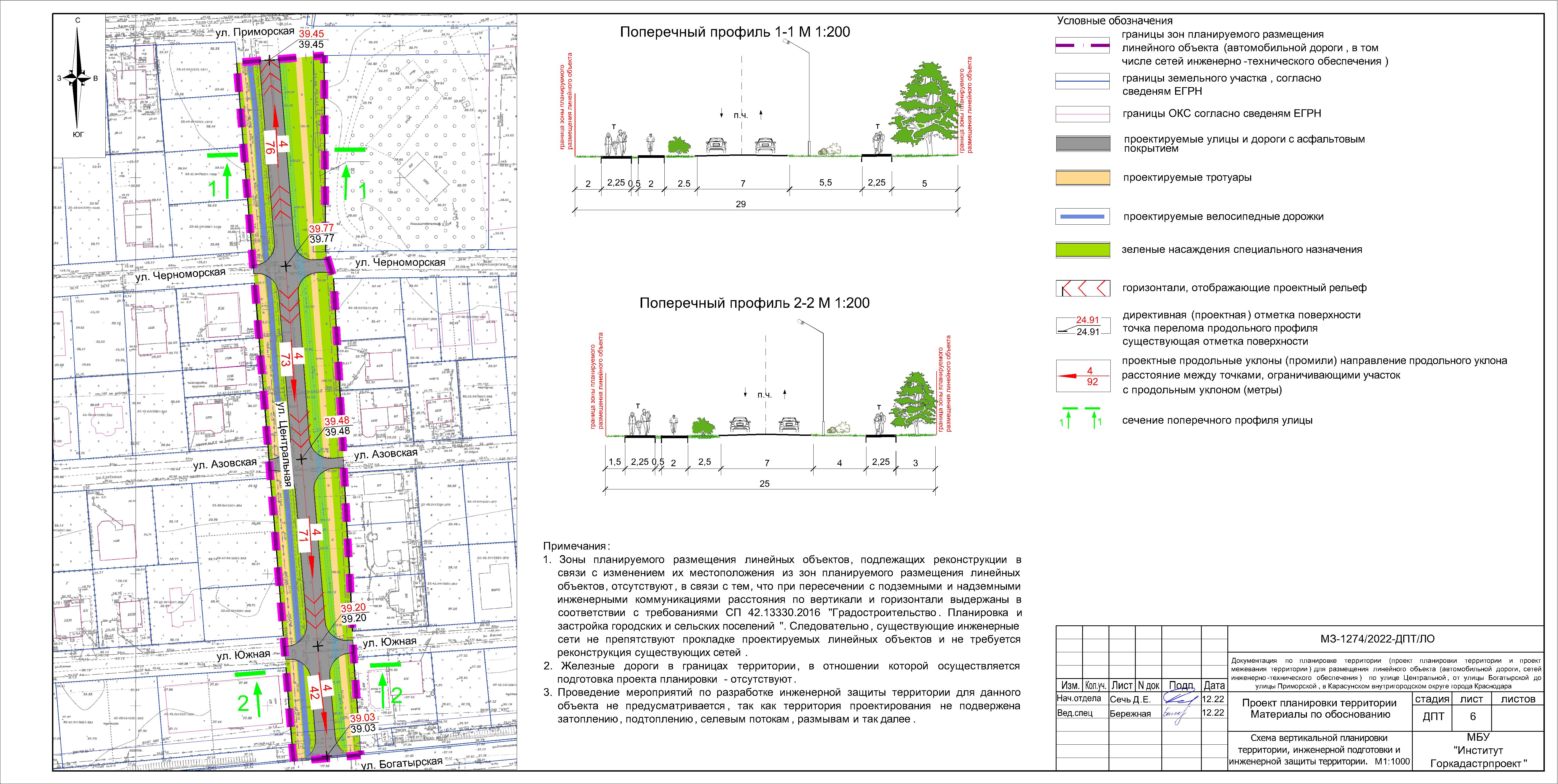1558x784 pixels.
Task: Click the asphalt road gray legend swatch
Action: [1083, 143]
